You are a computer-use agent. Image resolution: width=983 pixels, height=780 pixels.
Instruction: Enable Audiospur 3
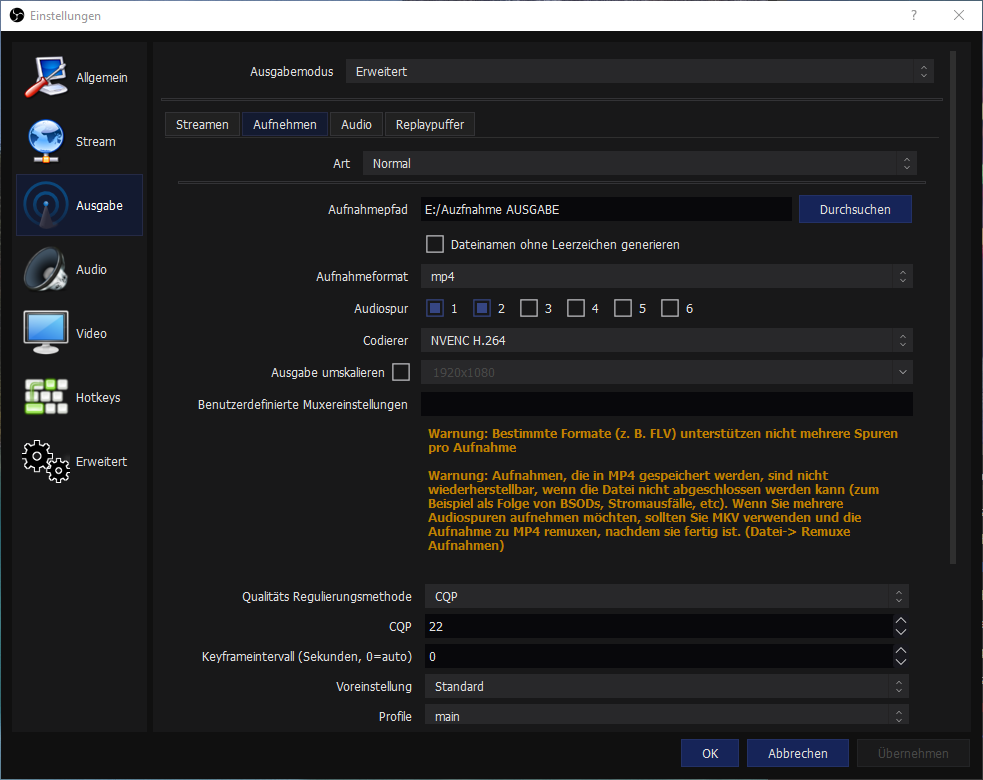point(528,308)
